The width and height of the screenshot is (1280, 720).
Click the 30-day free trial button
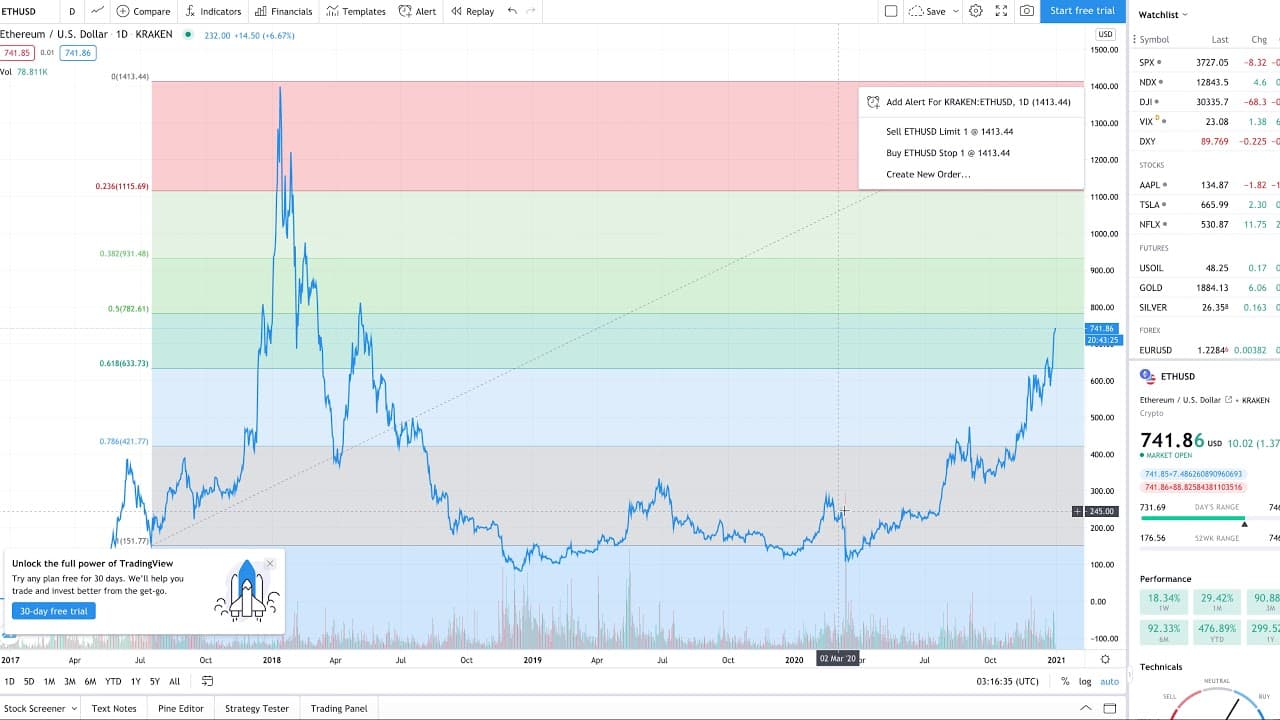[54, 611]
